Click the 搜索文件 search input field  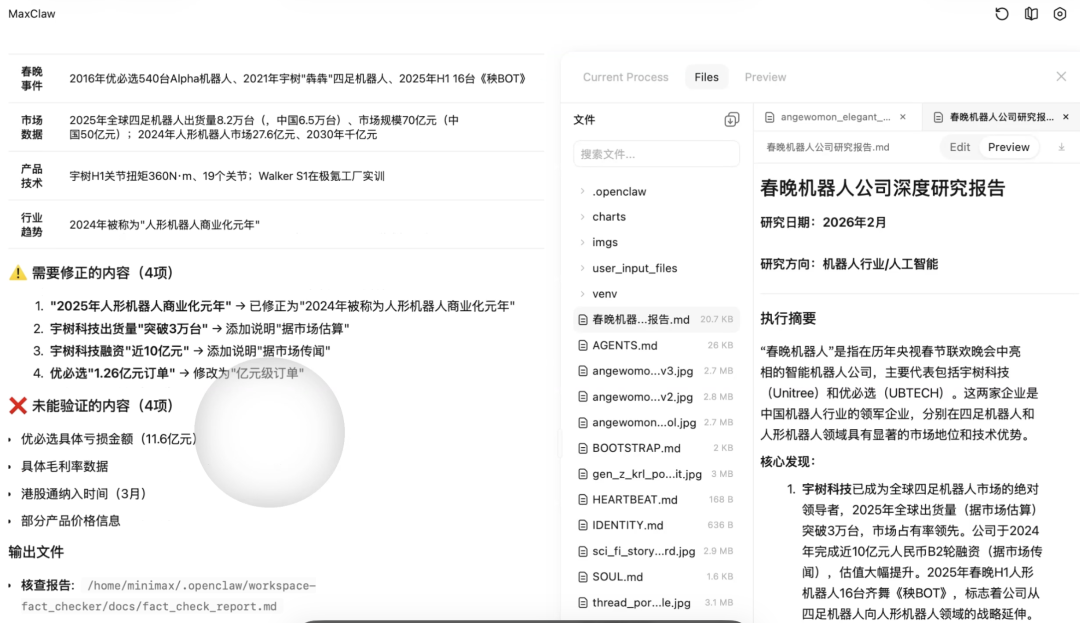655,154
